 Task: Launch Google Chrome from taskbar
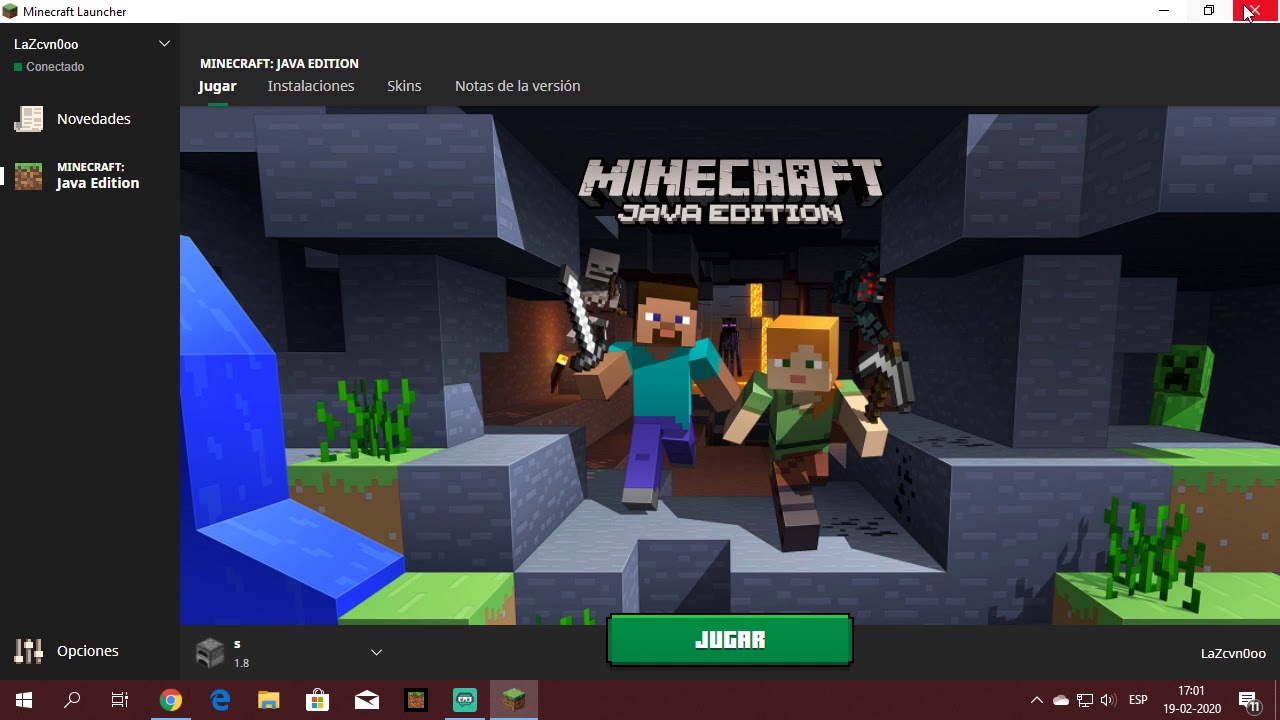click(x=171, y=700)
